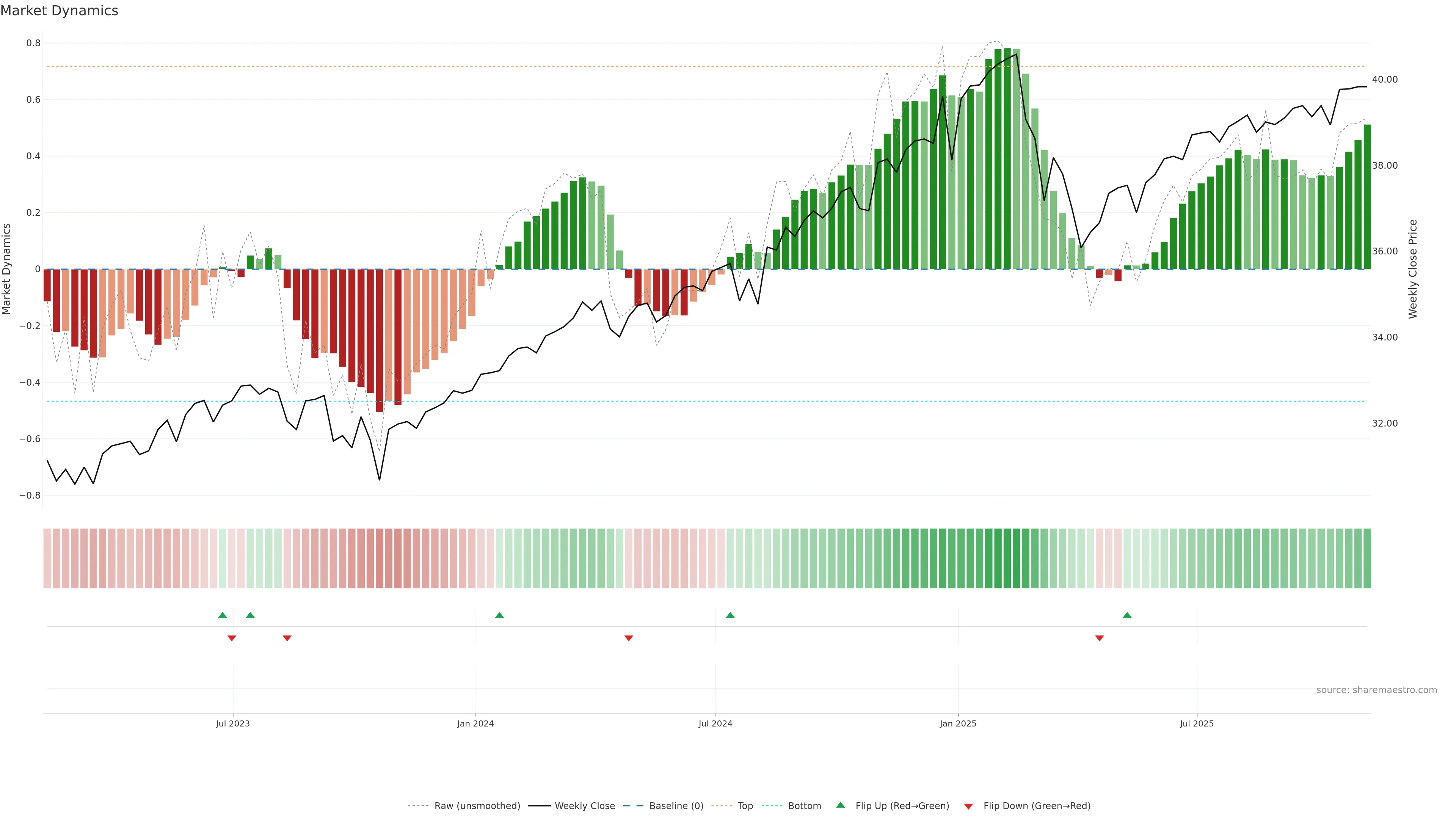Toggle the Bottom threshold legend entry

pyautogui.click(x=804, y=806)
